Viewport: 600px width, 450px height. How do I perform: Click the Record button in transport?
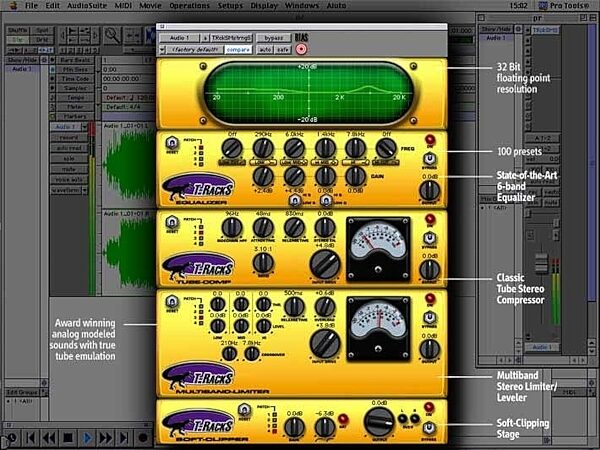click(143, 437)
